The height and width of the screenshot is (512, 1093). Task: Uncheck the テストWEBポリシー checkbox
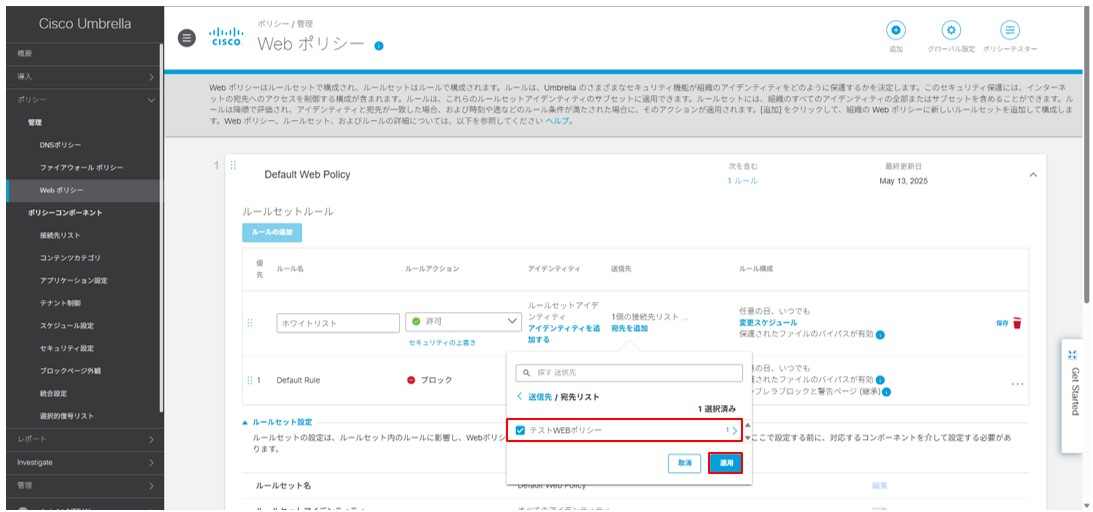pos(520,430)
